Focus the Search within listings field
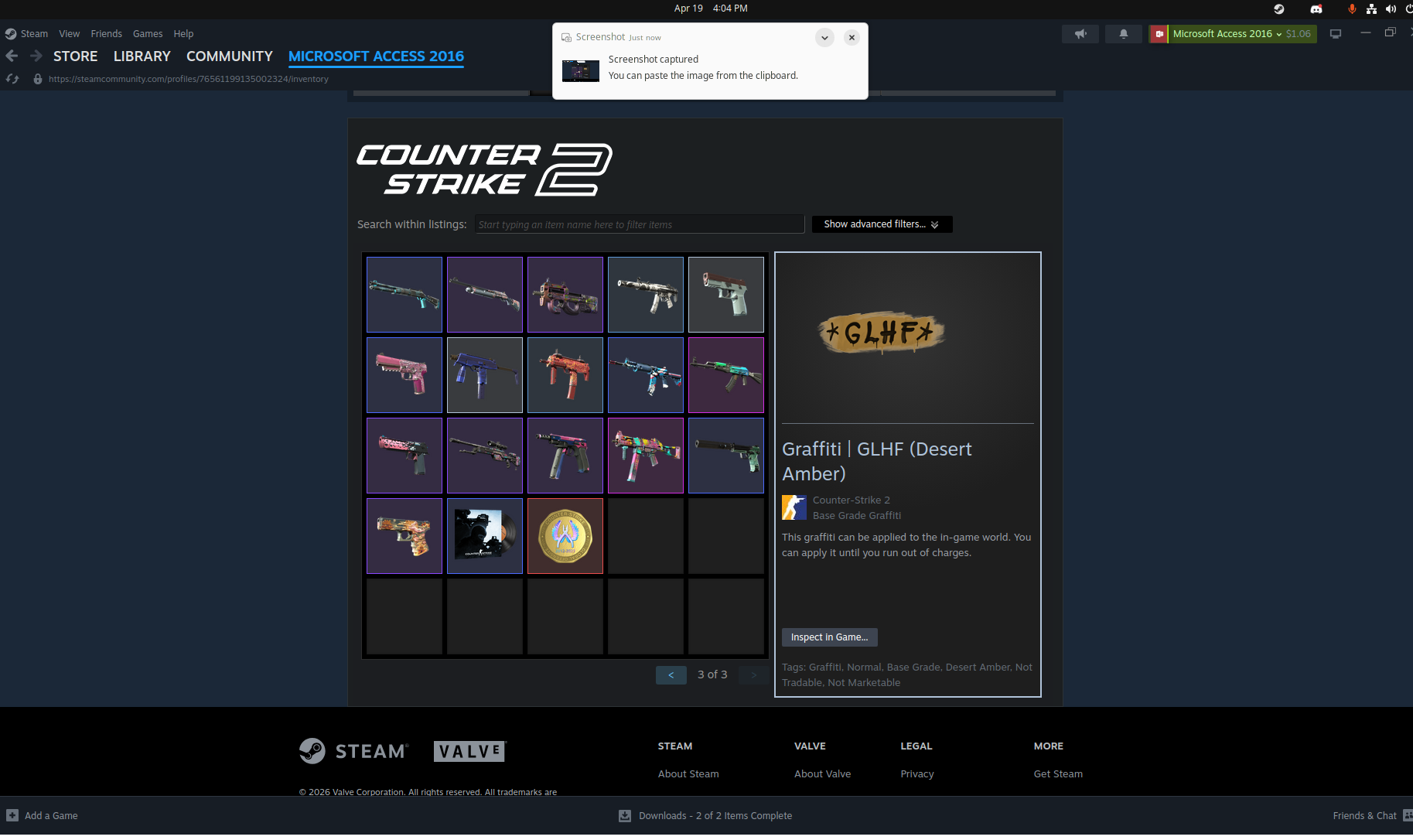The width and height of the screenshot is (1413, 840). [x=639, y=224]
